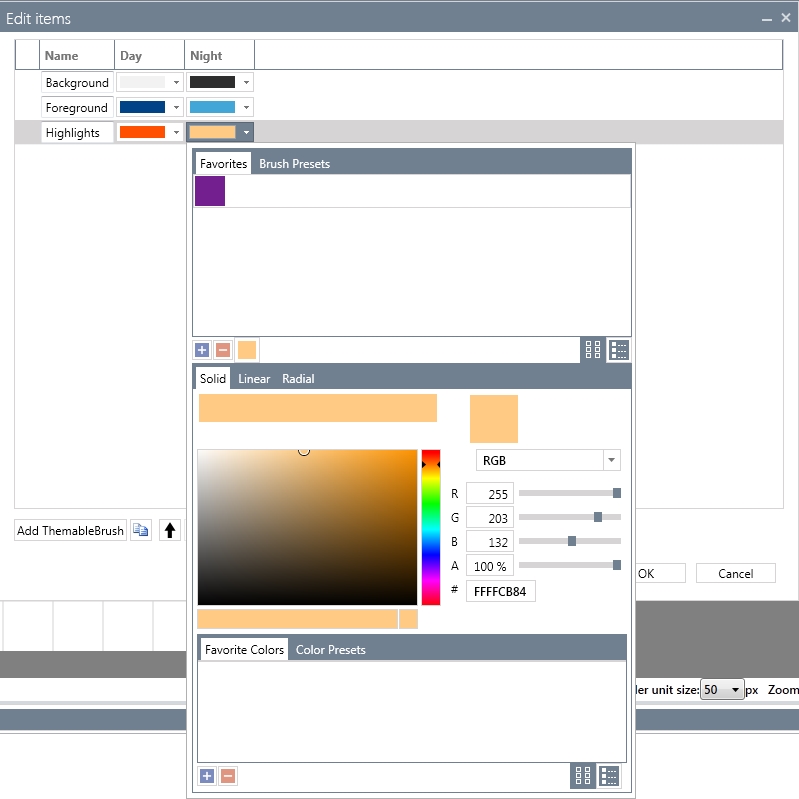799x799 pixels.
Task: Click the plus icon under Favorites brushes
Action: point(202,350)
